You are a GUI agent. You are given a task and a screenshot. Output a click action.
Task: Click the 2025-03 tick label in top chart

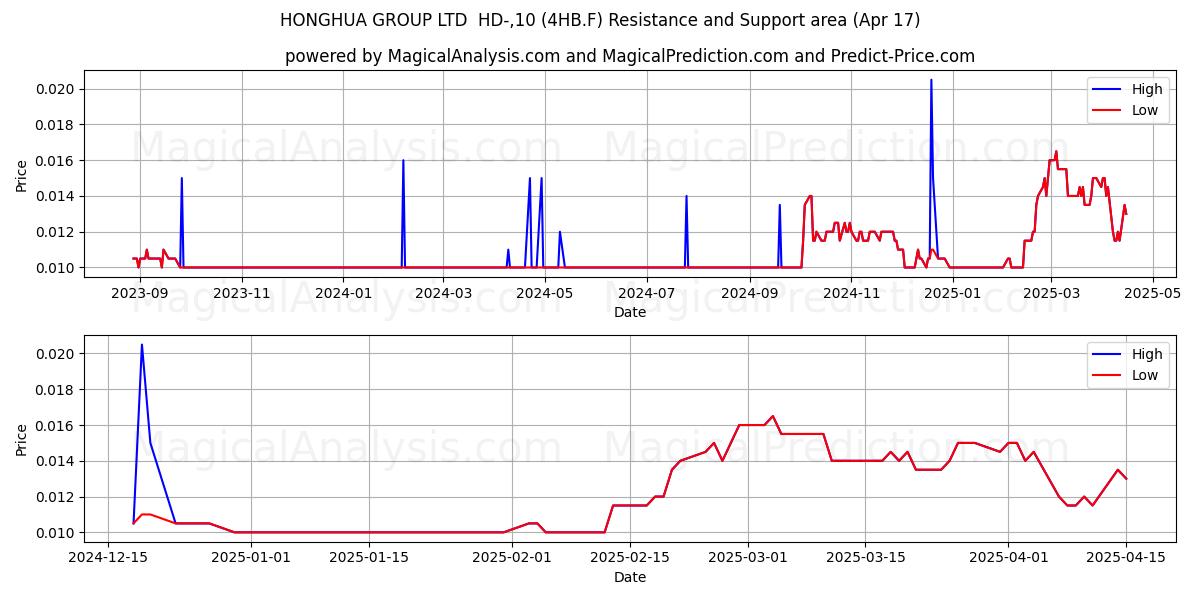tap(1051, 293)
